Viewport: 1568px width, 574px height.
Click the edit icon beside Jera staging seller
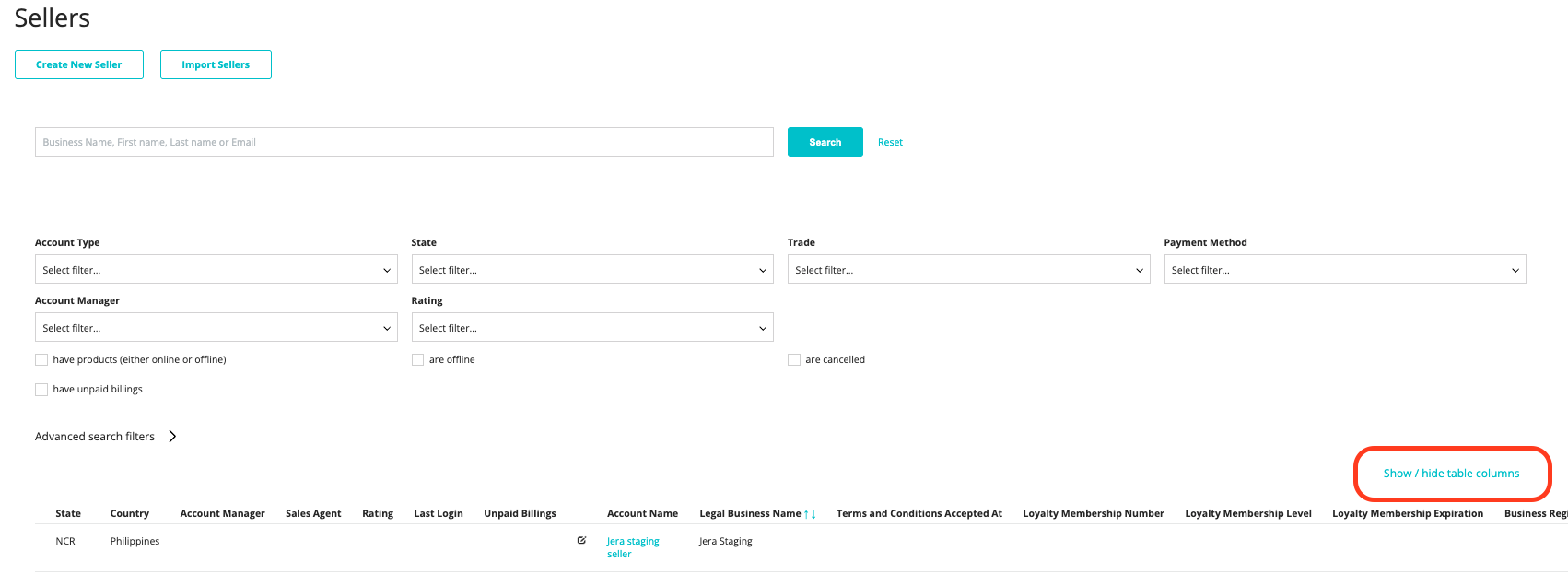coord(581,541)
